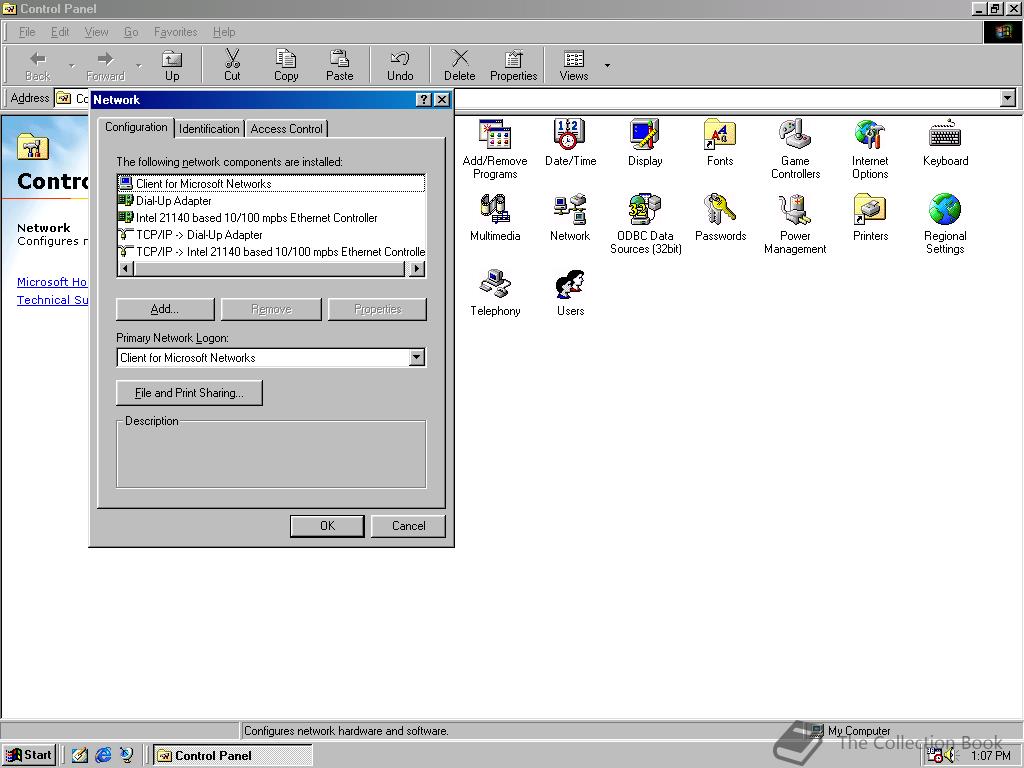This screenshot has height=768, width=1024.
Task: Select TCP/IP -> Dial-Up Adapter entry
Action: [271, 234]
